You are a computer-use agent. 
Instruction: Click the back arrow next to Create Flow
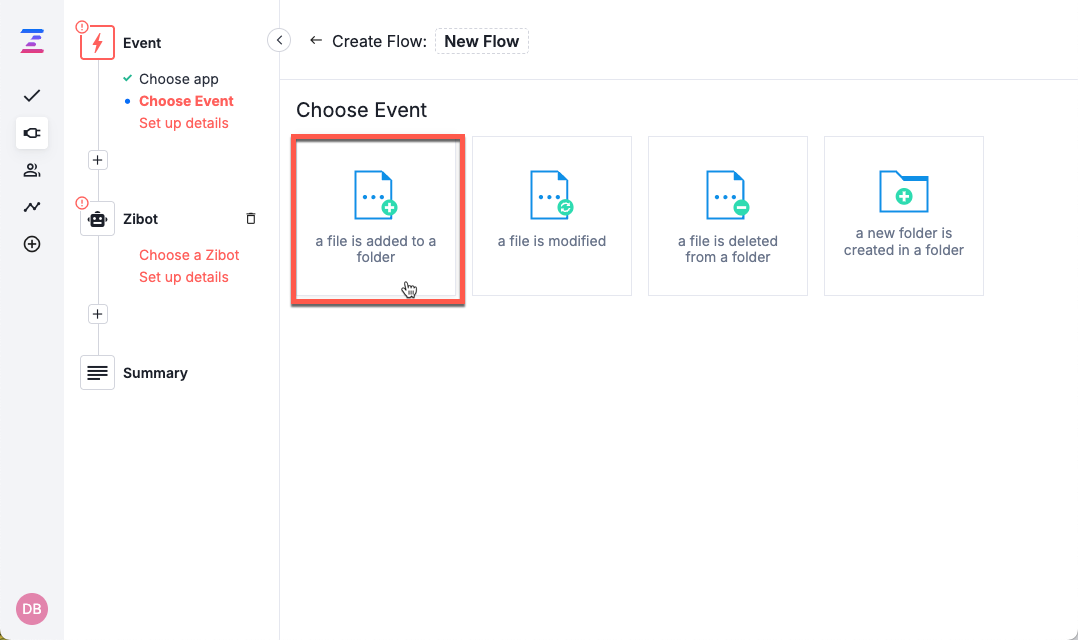[315, 41]
